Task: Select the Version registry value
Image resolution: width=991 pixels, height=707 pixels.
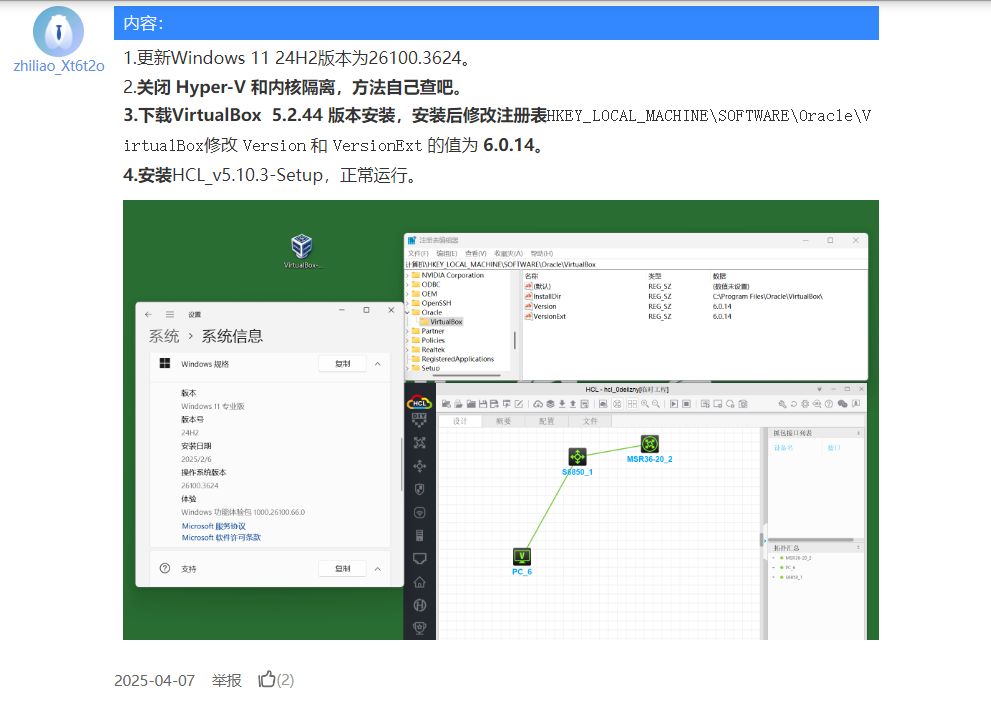Action: 541,306
